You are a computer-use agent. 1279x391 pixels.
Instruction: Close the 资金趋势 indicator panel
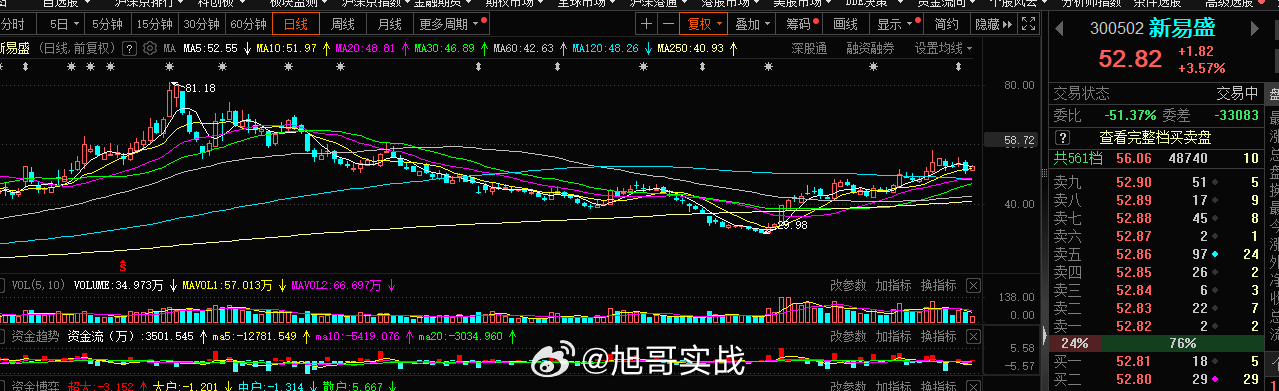point(973,336)
